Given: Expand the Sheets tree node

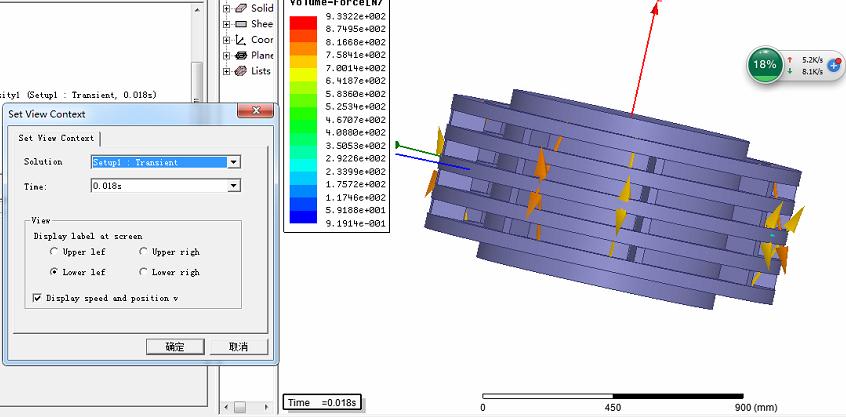Looking at the screenshot, I should pos(227,24).
